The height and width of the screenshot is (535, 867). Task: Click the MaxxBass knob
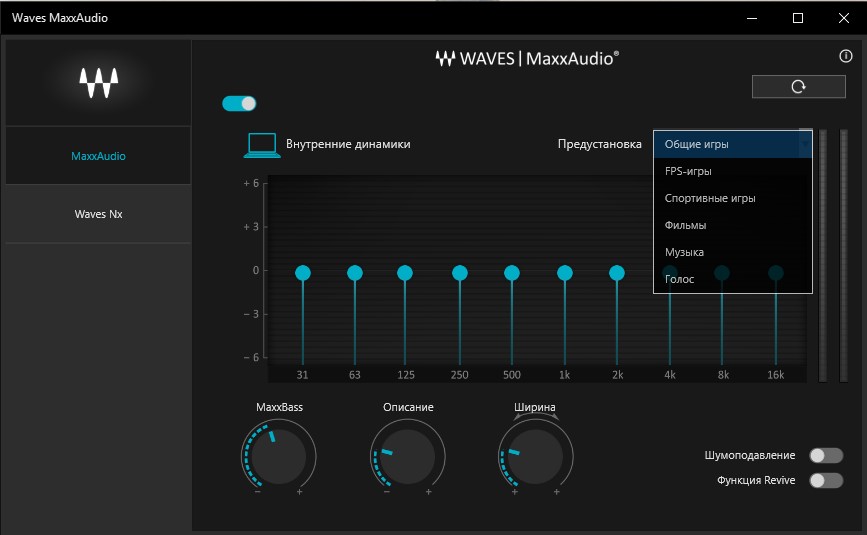[x=279, y=457]
